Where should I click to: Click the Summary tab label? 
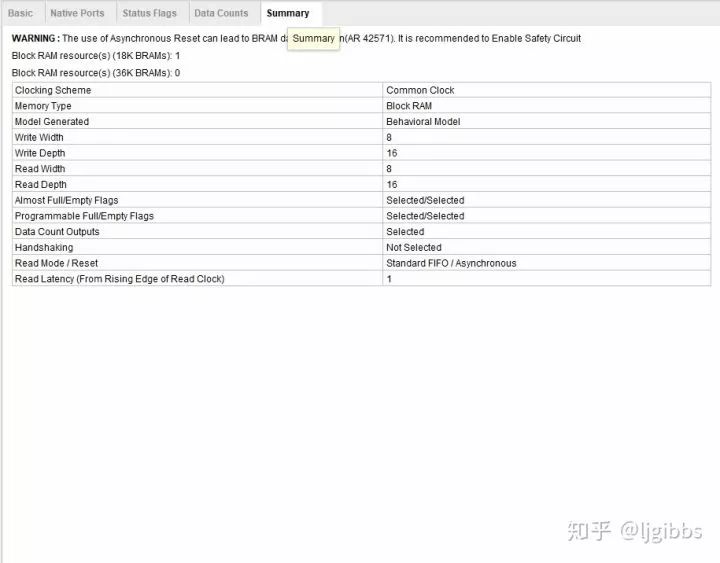tap(288, 13)
